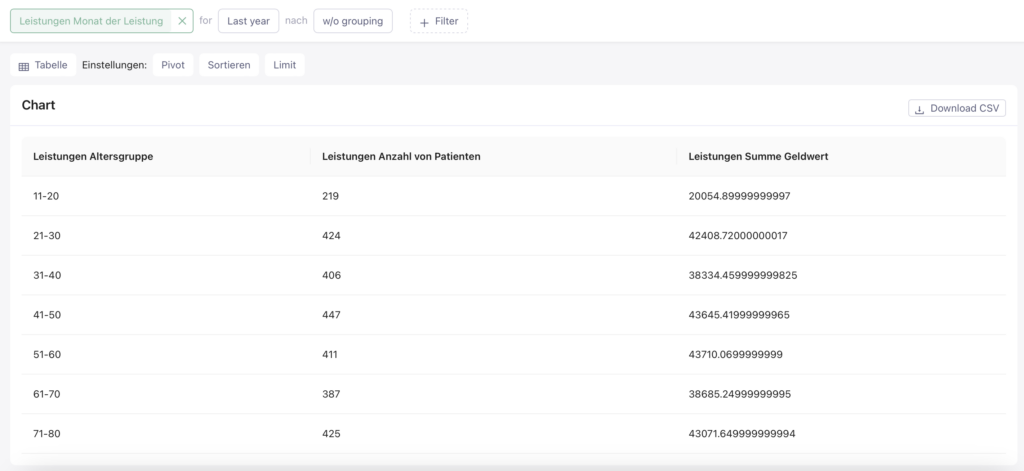Add a new Filter
This screenshot has height=471, width=1024.
click(439, 21)
